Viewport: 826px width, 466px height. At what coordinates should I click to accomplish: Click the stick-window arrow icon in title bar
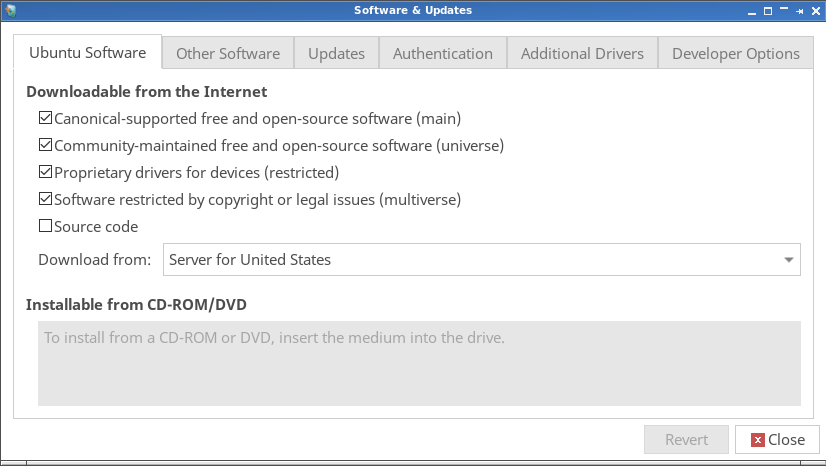(x=800, y=11)
